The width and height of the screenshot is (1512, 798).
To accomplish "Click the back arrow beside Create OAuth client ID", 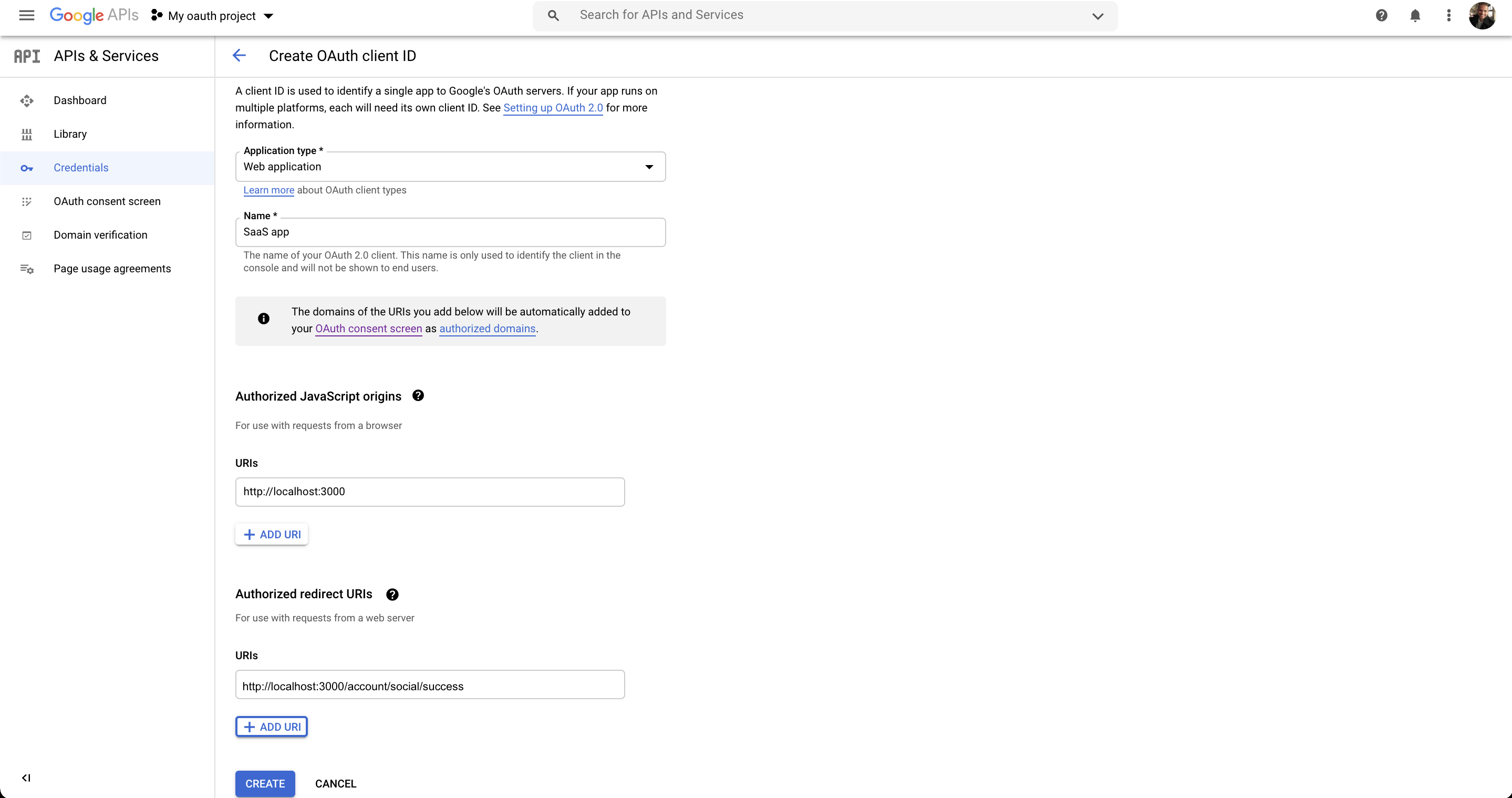I will click(x=239, y=56).
